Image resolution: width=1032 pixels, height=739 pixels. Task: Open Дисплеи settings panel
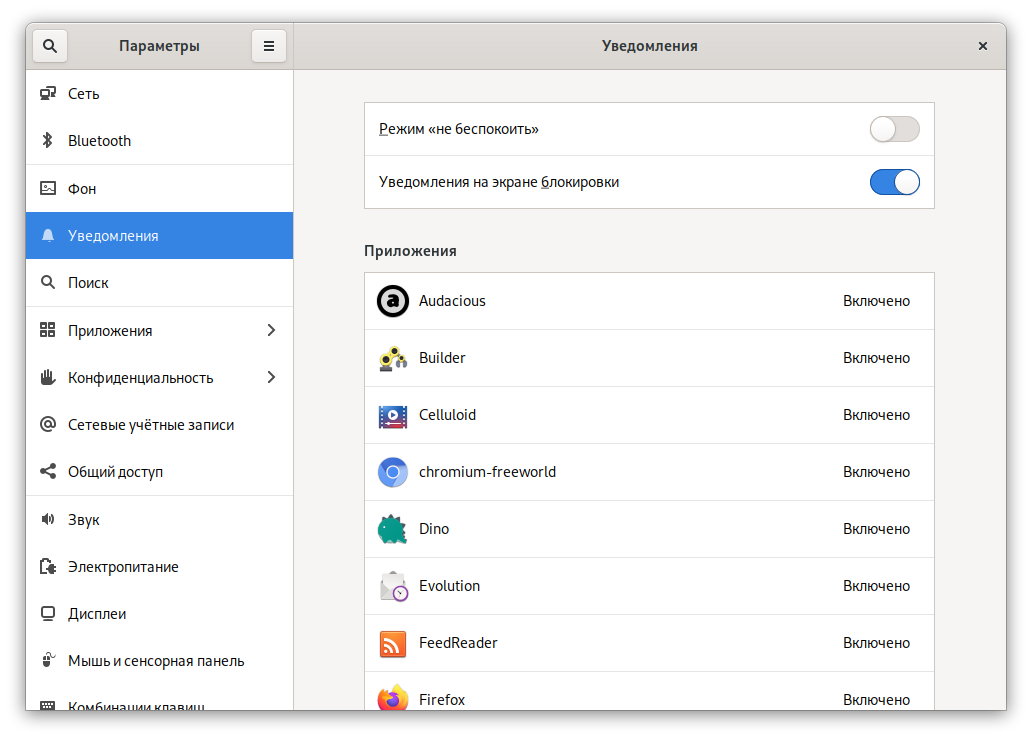159,614
